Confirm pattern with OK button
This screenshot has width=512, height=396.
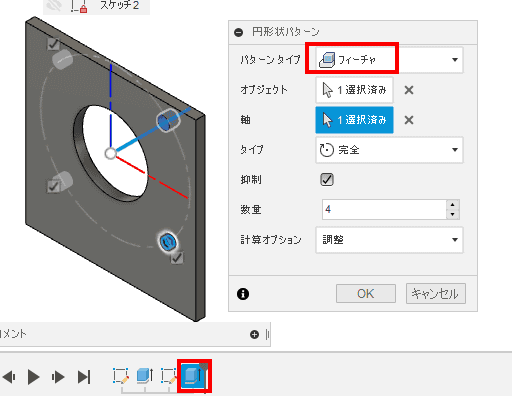[x=366, y=294]
